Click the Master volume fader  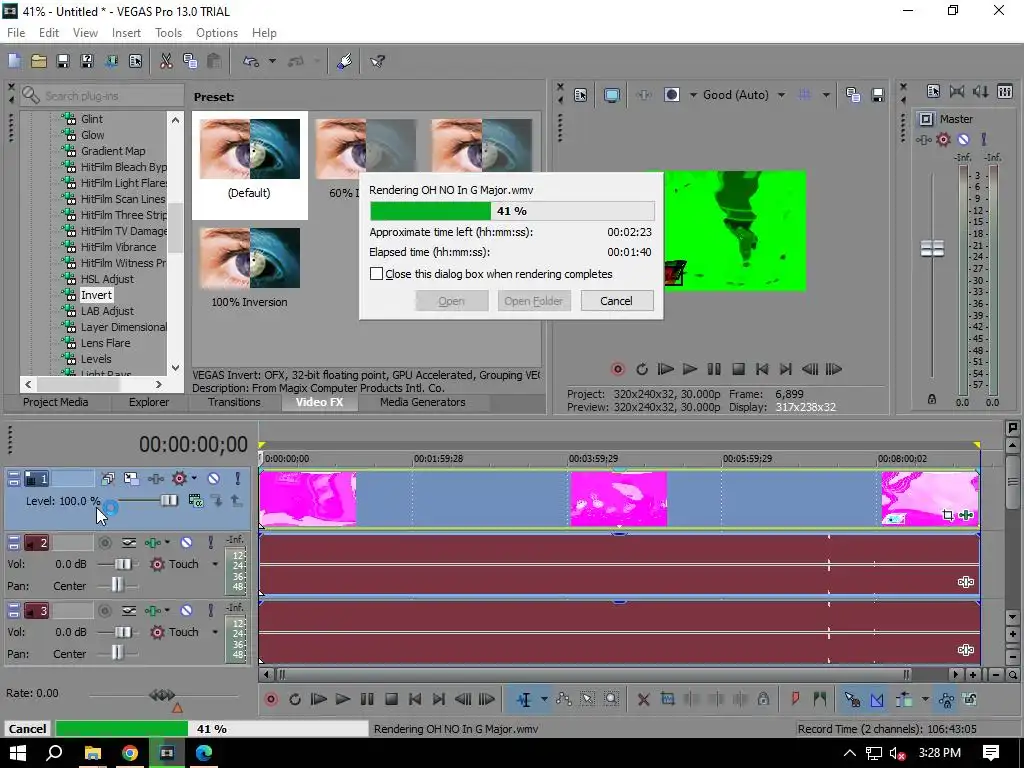pos(932,248)
